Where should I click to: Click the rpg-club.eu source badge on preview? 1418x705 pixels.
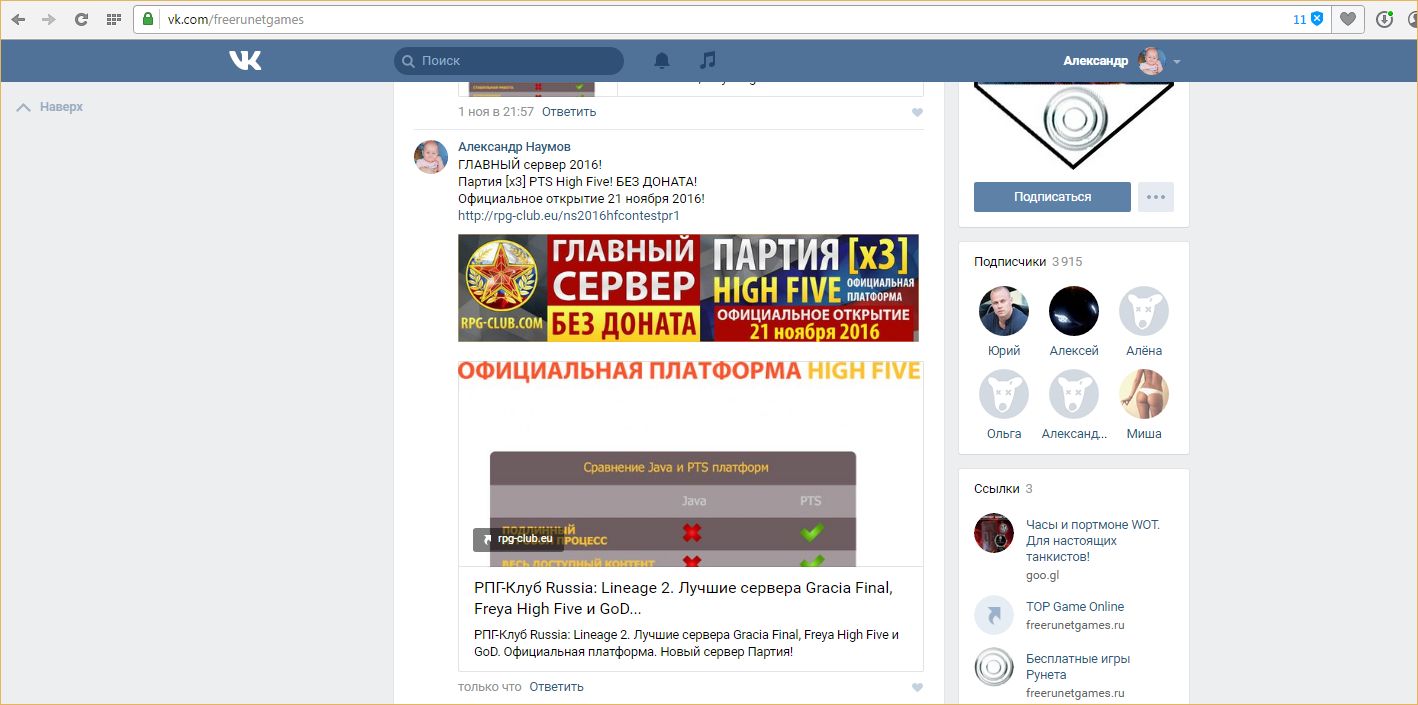pyautogui.click(x=518, y=539)
